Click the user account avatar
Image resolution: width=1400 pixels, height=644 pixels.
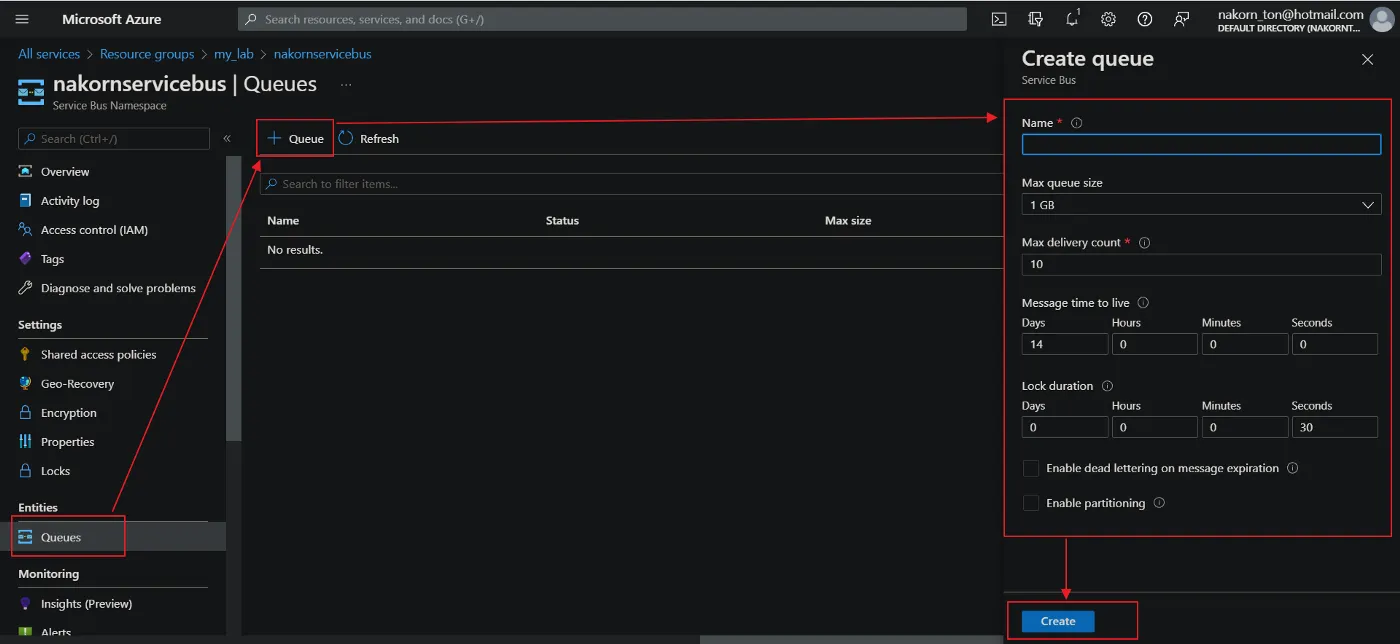tap(1381, 20)
